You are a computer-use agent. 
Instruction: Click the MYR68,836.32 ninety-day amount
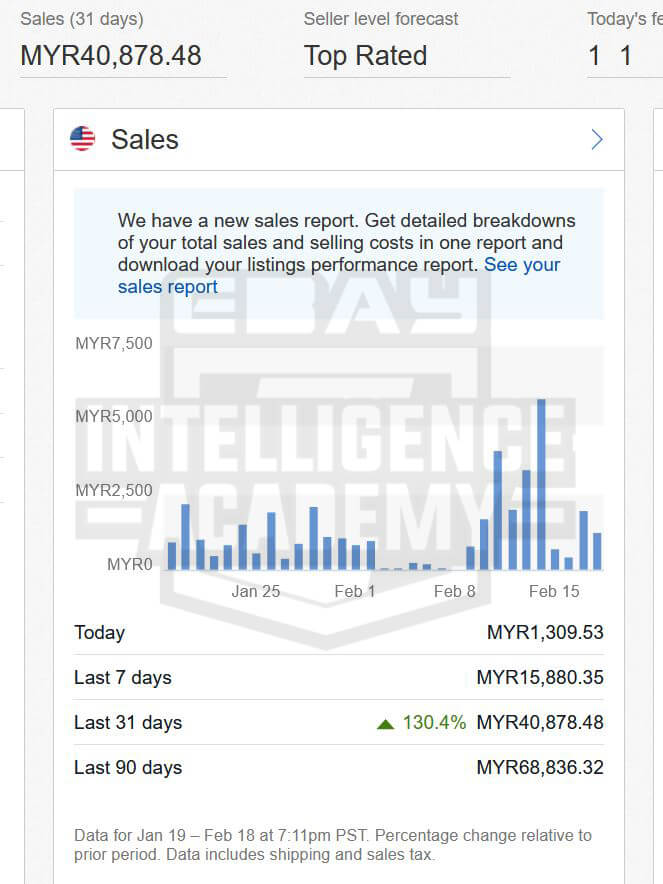click(x=540, y=767)
